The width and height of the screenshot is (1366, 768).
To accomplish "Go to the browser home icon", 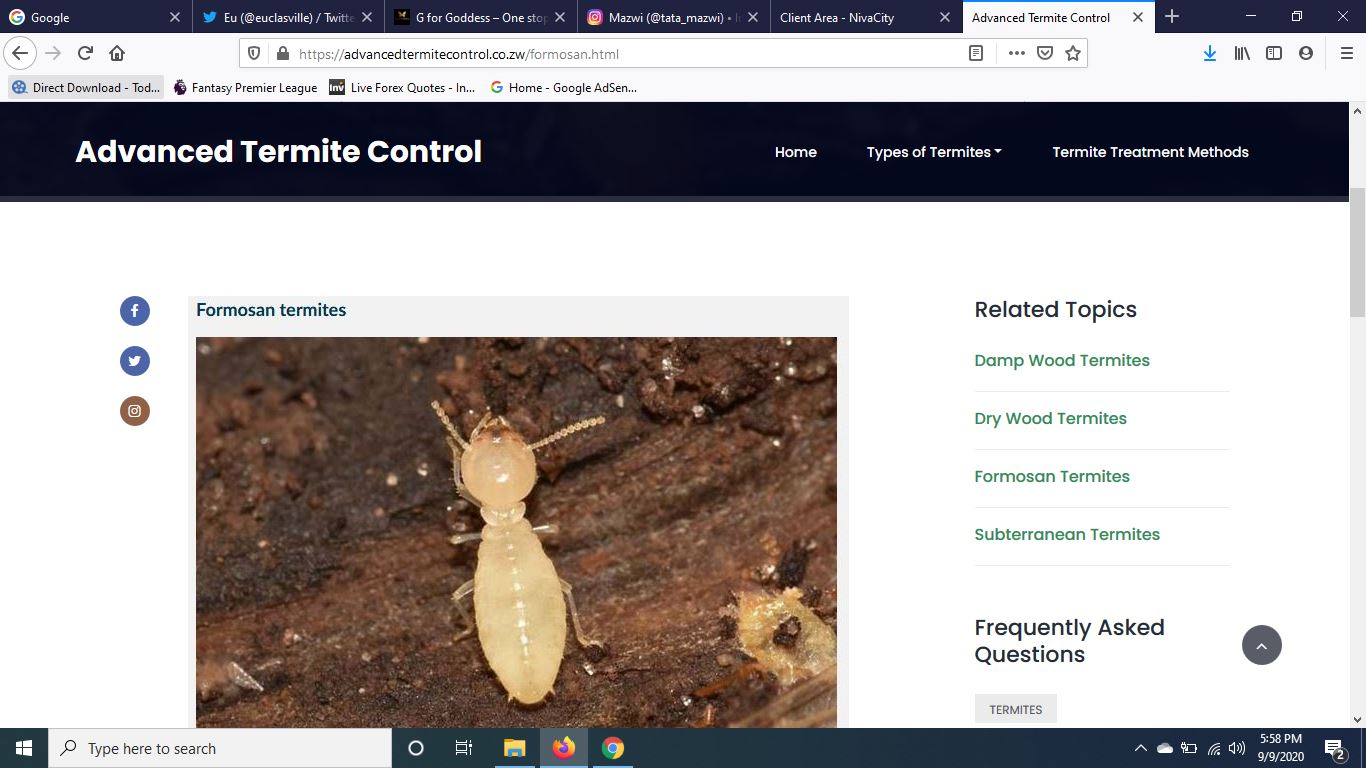I will (x=117, y=53).
